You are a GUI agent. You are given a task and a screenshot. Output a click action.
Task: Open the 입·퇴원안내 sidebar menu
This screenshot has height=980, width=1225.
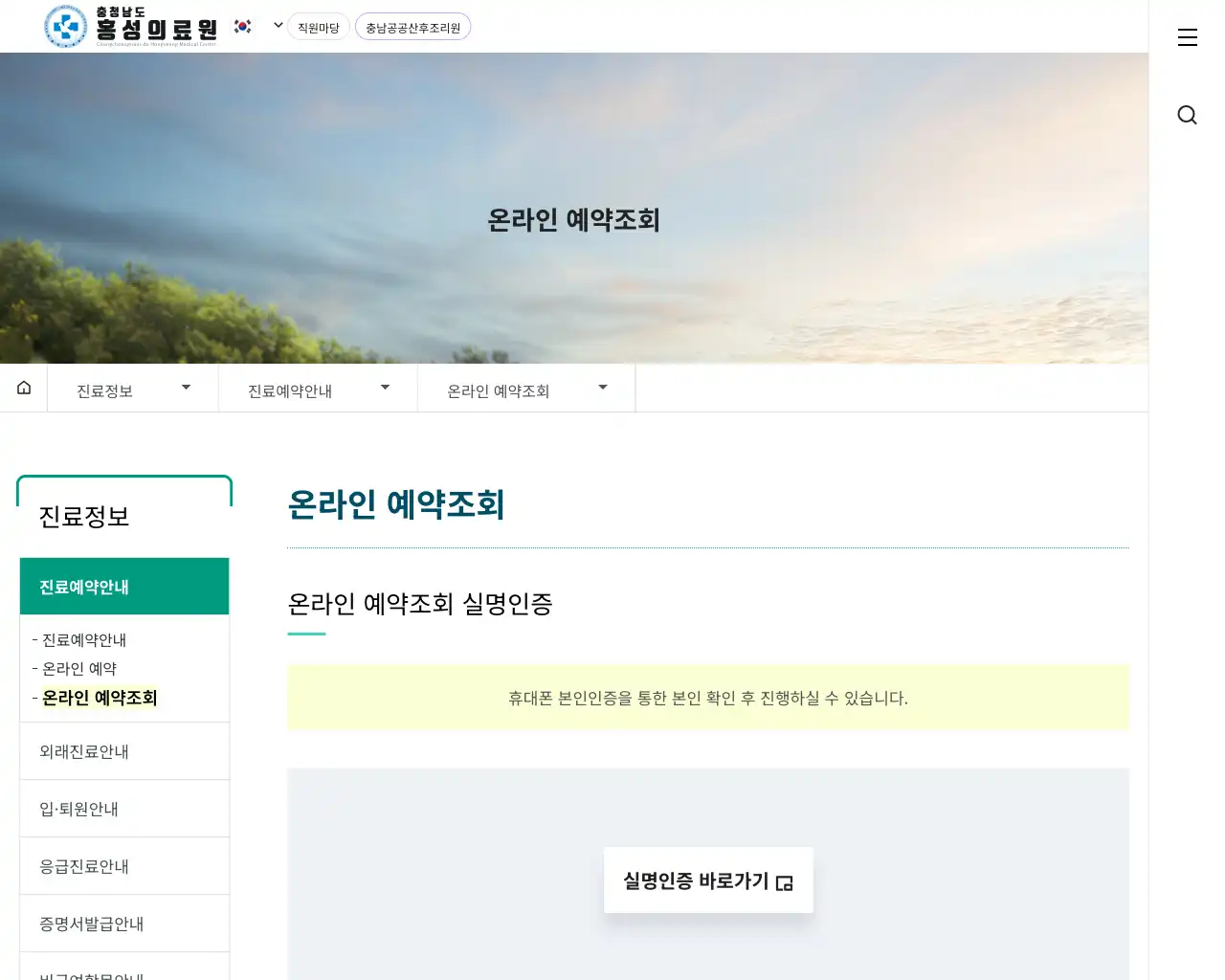tap(79, 809)
